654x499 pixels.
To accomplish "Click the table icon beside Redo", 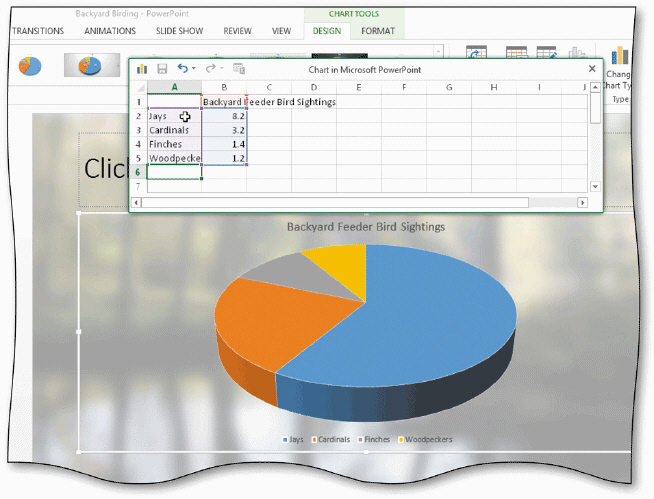I will (x=239, y=68).
